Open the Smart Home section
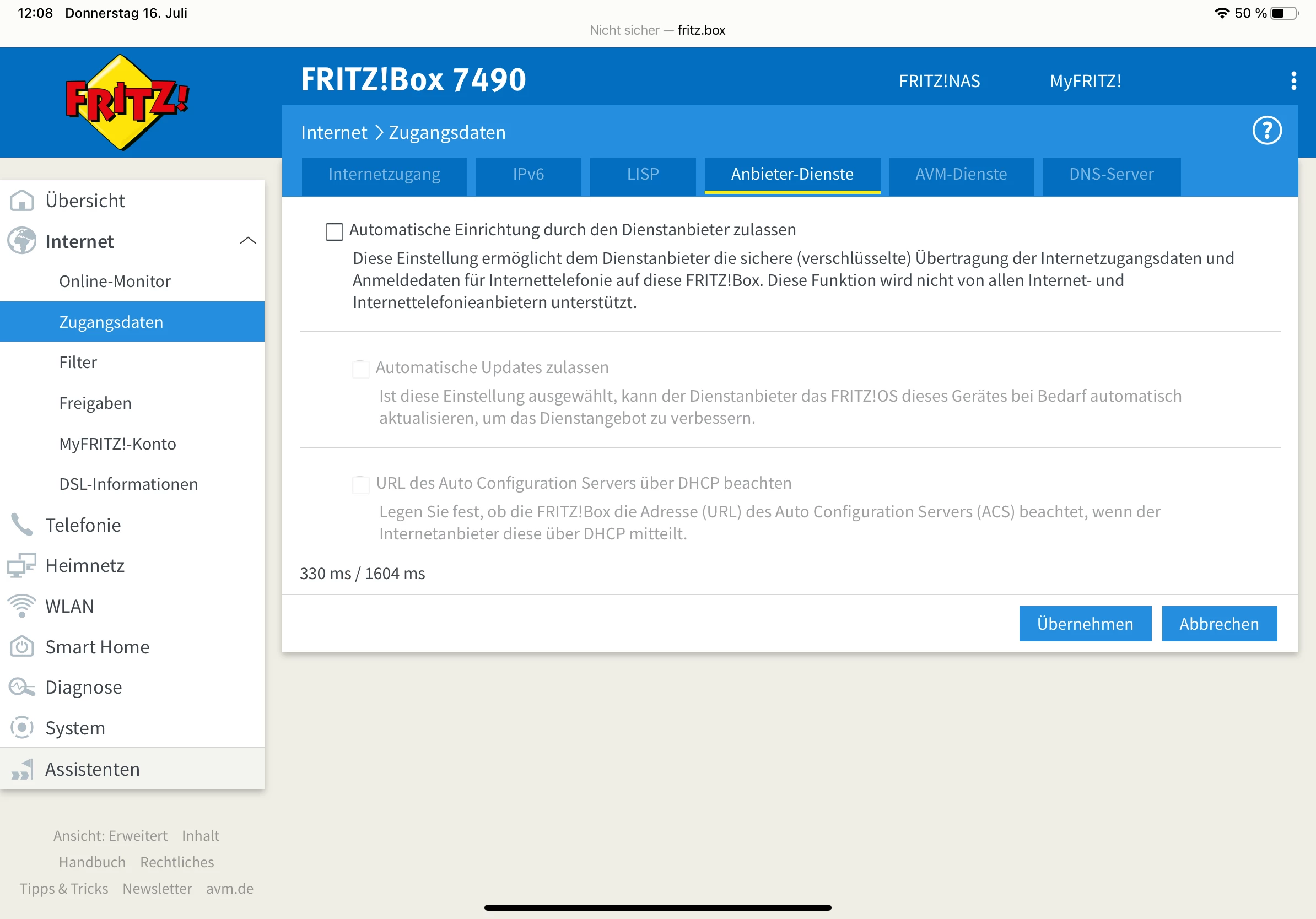 coord(96,647)
